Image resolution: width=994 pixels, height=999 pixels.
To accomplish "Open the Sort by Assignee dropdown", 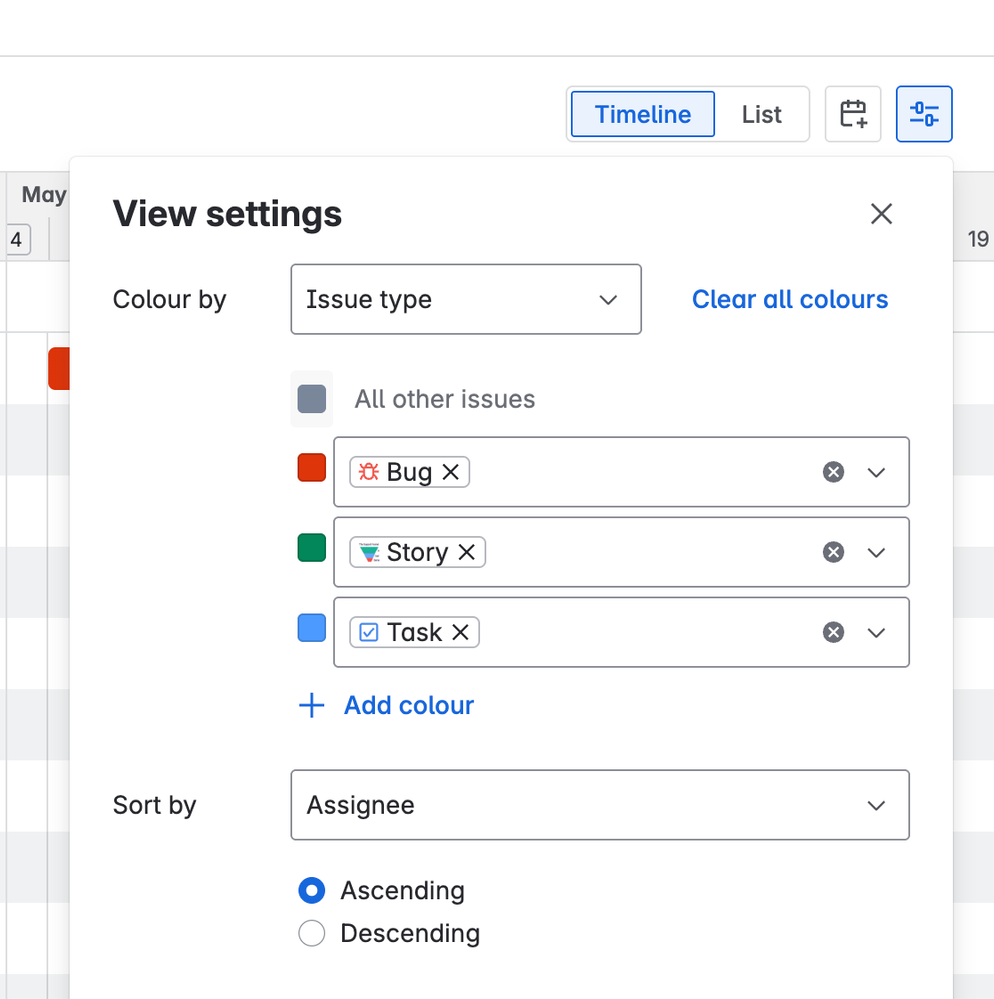I will (x=600, y=805).
